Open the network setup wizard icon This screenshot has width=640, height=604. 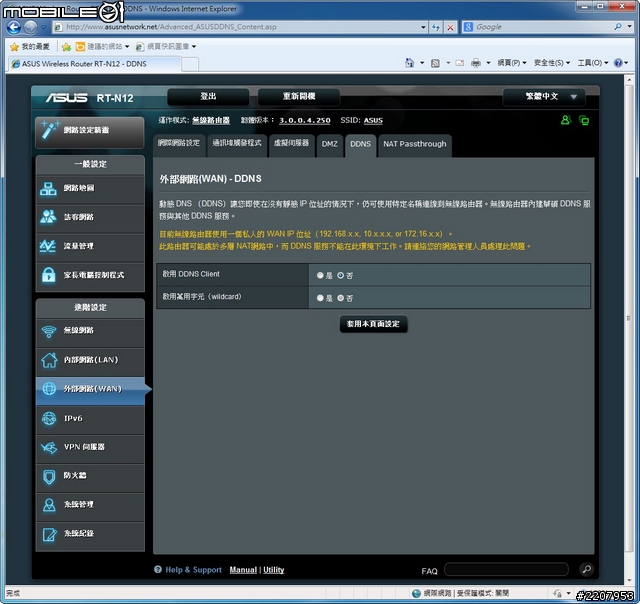point(50,130)
